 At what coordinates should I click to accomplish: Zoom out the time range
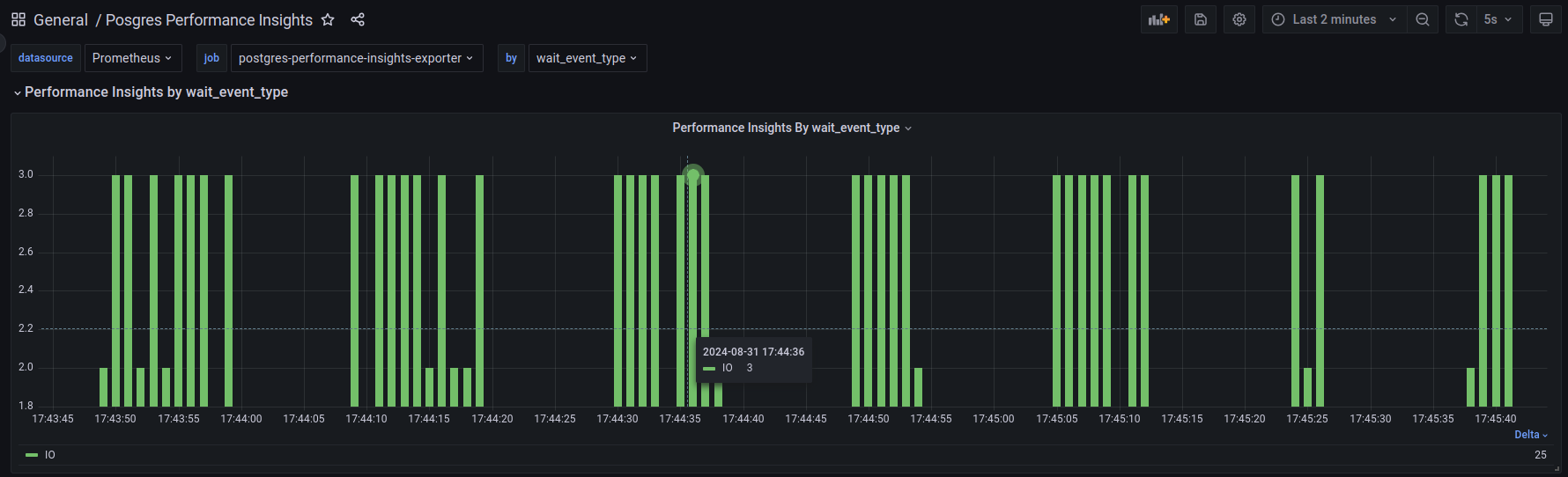point(1423,19)
